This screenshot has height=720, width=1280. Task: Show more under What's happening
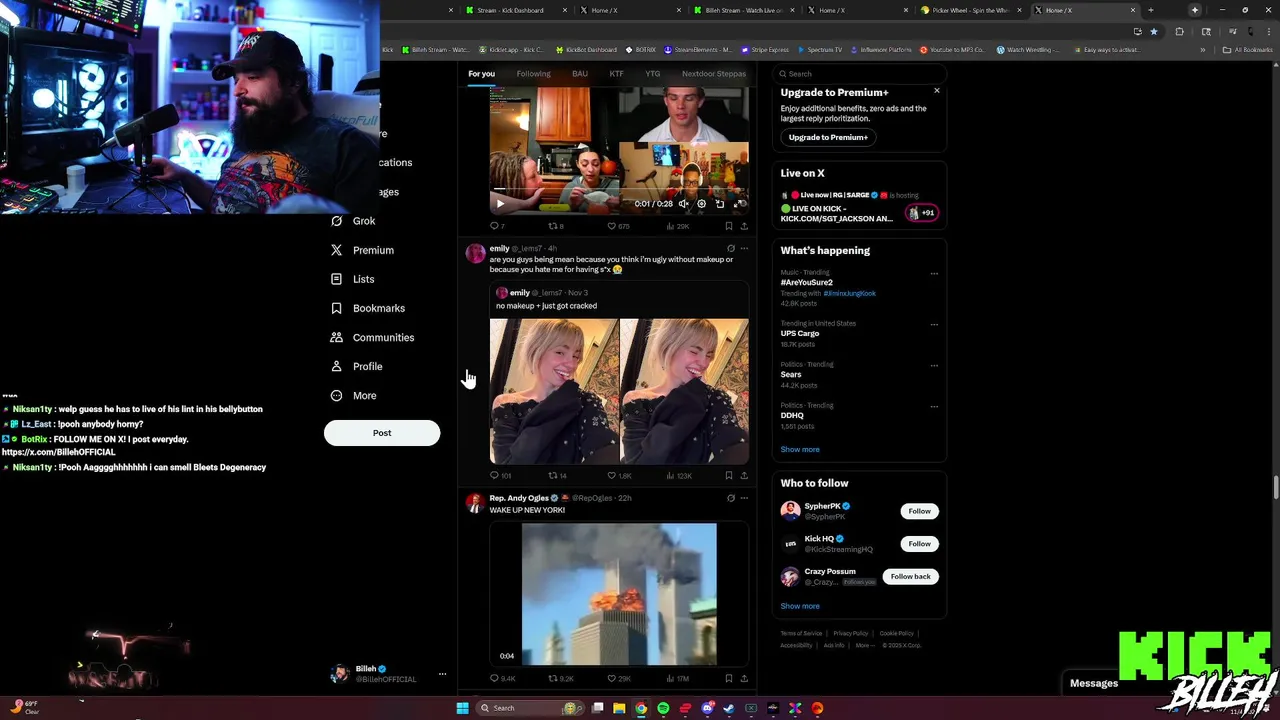coord(800,450)
